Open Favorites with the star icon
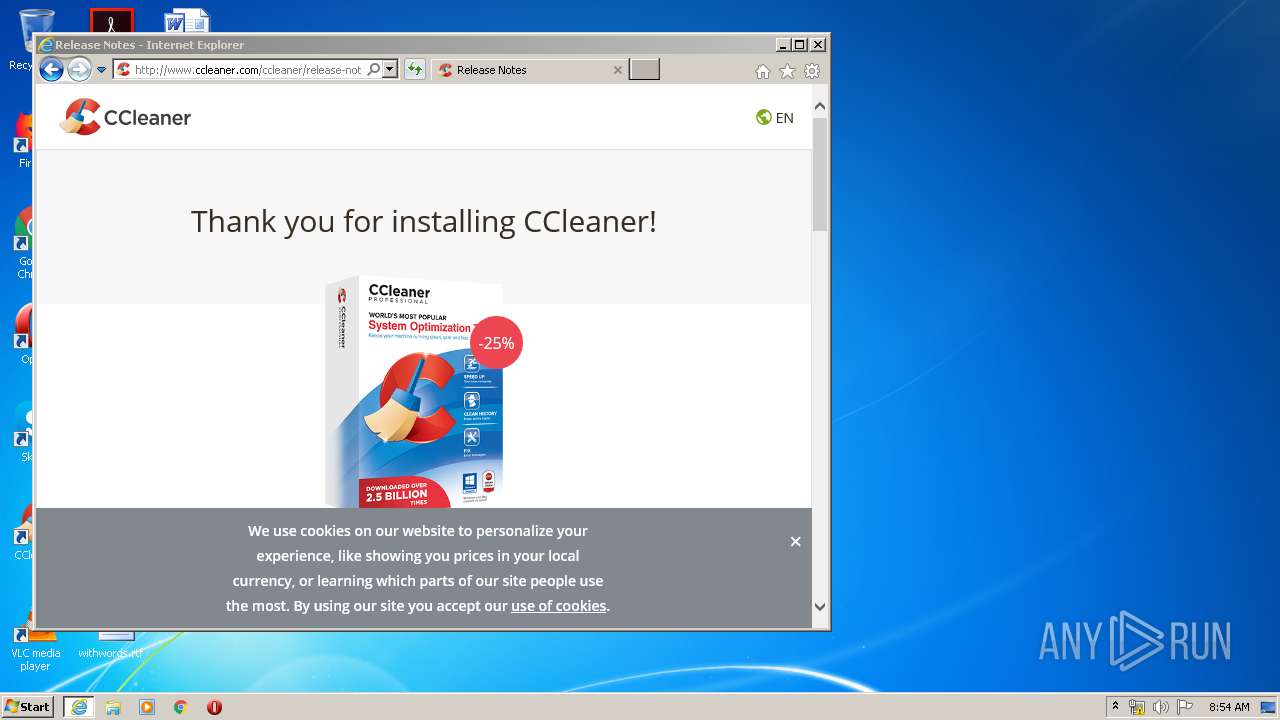Screen dimensions: 1280x720 (x=787, y=71)
